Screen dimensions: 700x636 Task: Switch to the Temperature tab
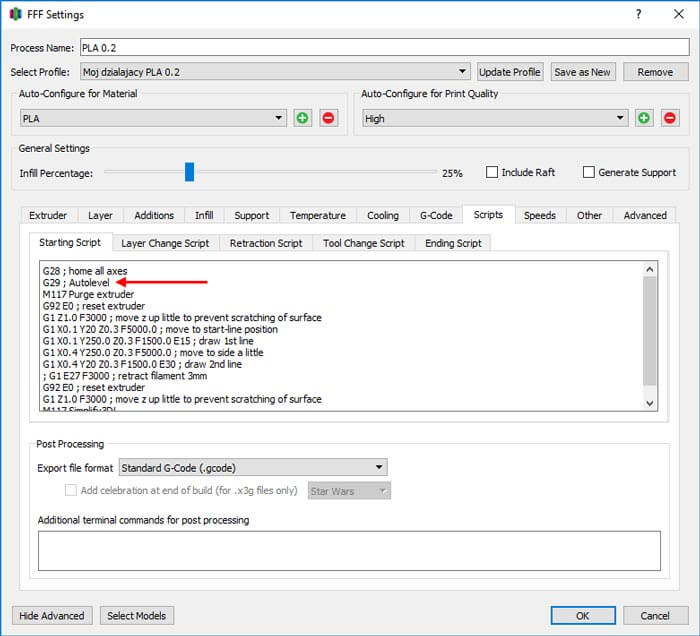coord(318,216)
